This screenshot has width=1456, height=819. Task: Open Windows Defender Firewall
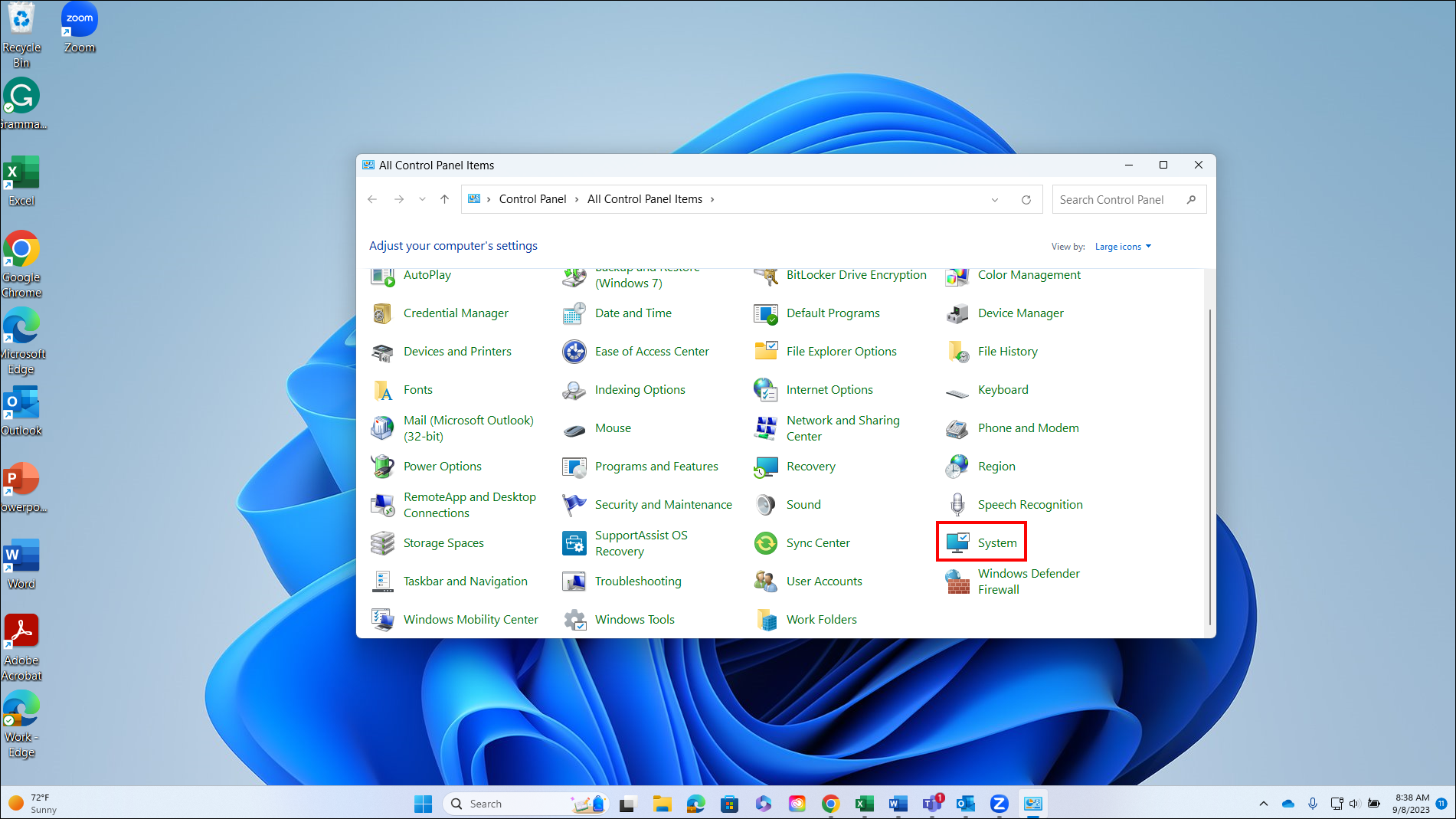(x=1029, y=581)
